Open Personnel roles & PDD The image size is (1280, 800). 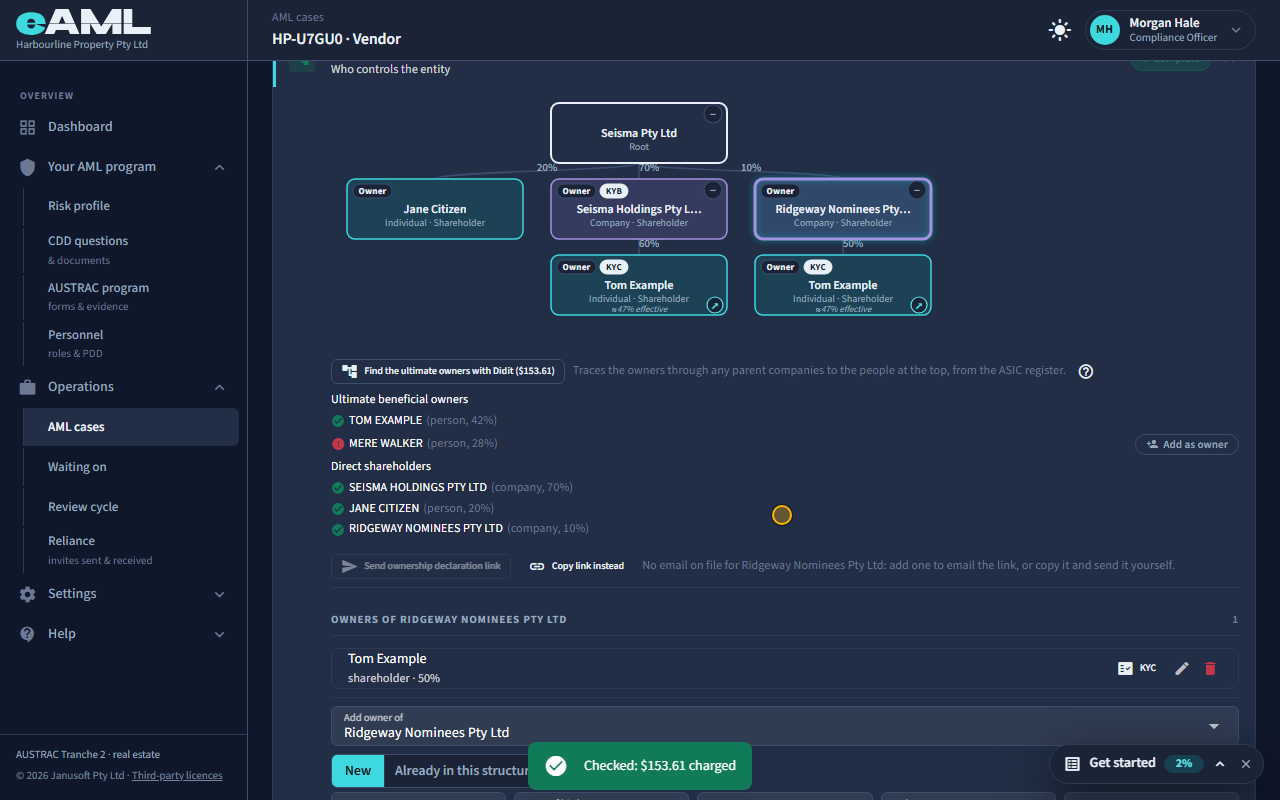coord(130,343)
